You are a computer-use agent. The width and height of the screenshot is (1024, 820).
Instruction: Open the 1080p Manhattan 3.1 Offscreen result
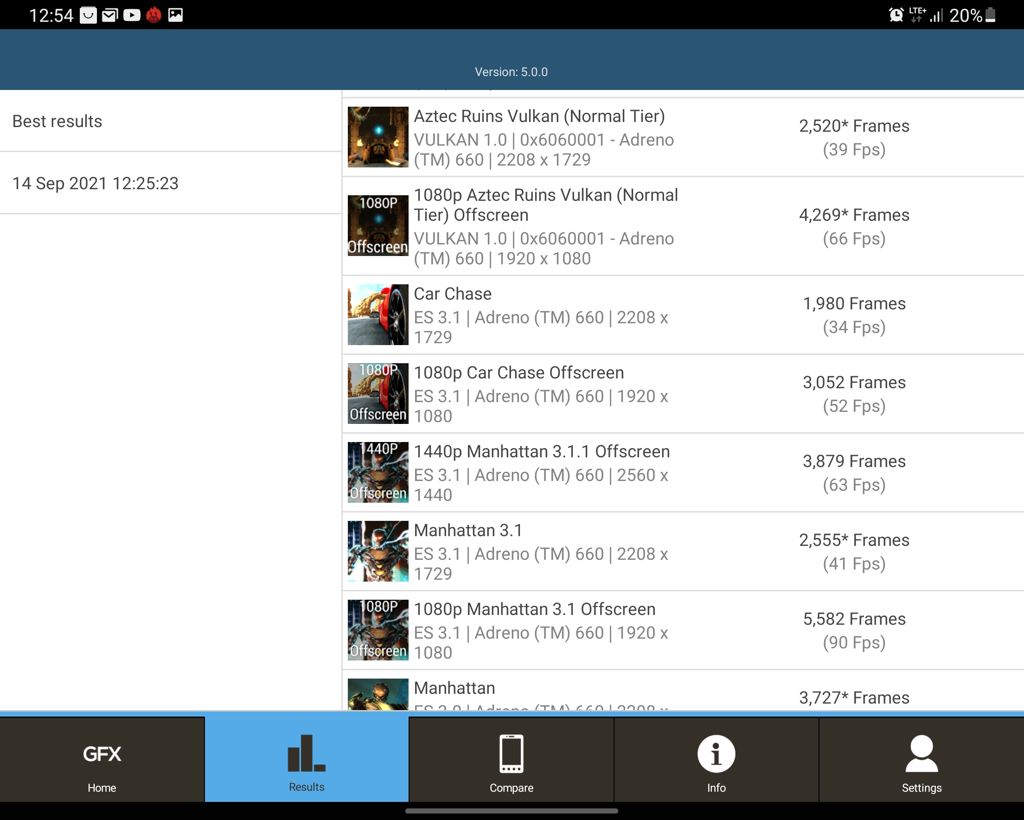(534, 610)
